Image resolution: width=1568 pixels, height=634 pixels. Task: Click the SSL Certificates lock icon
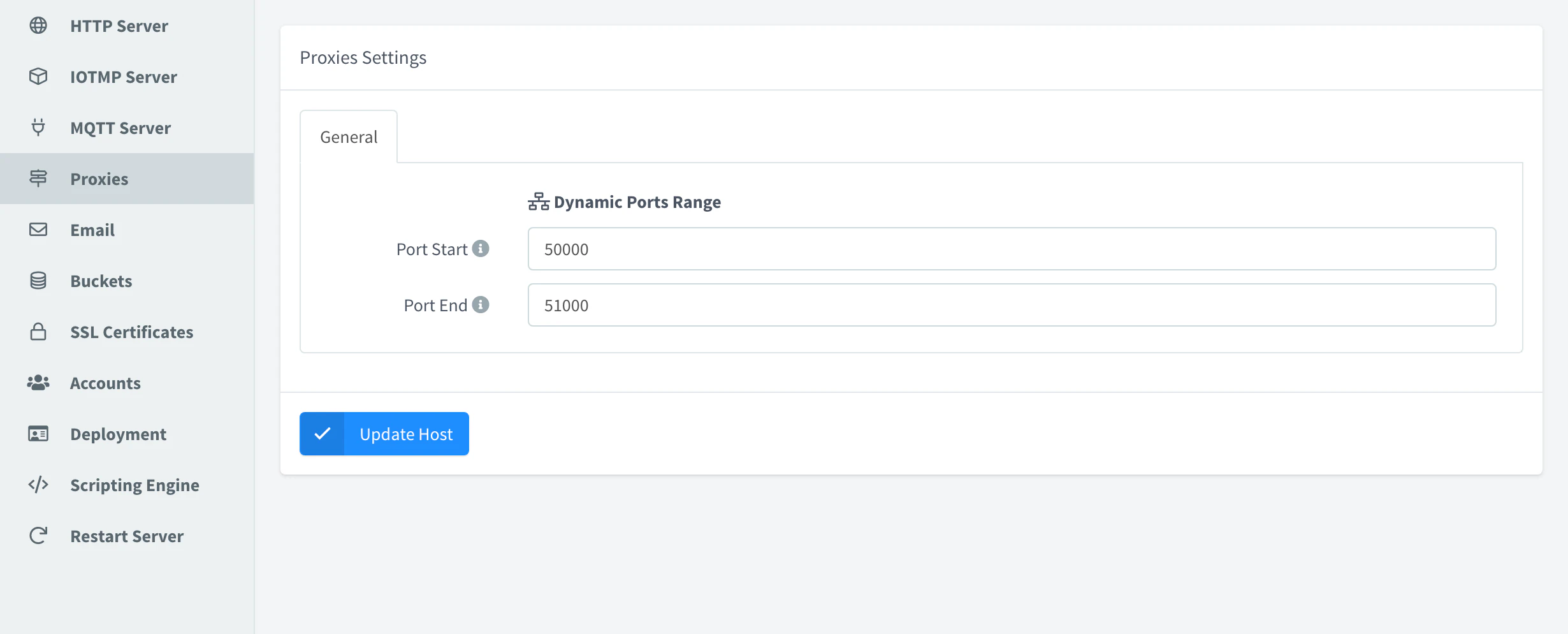click(38, 332)
